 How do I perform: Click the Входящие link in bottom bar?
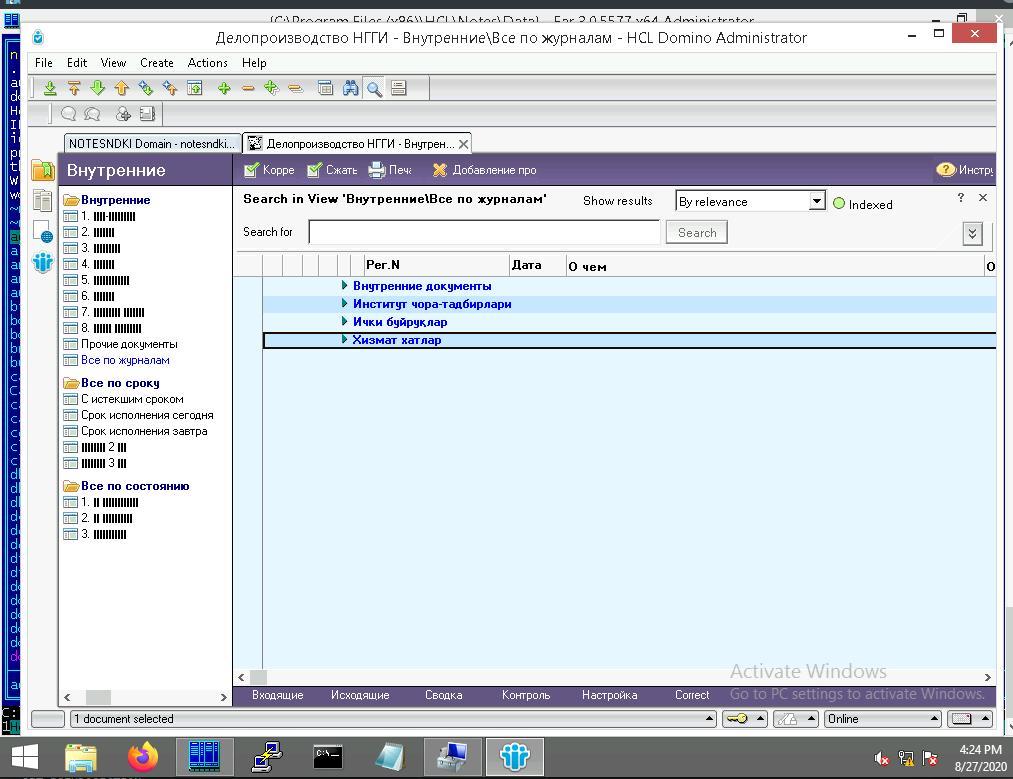point(278,695)
